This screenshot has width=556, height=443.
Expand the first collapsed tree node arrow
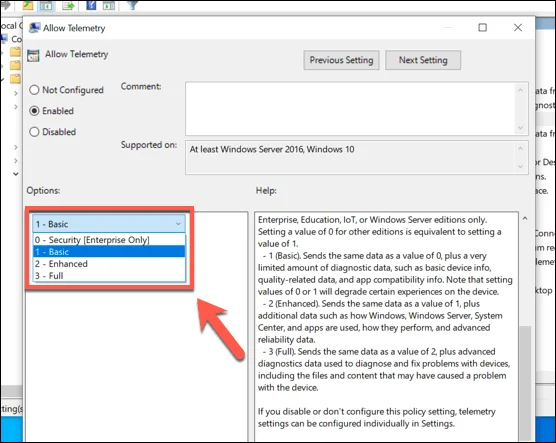click(x=16, y=93)
